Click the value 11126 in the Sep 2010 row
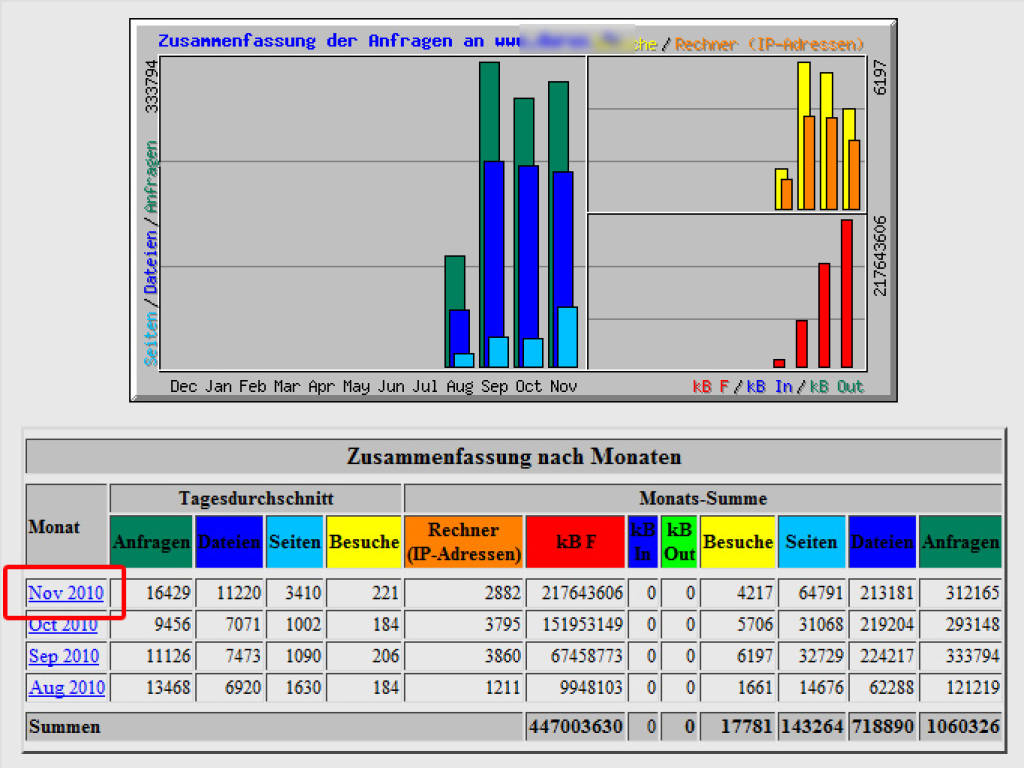Viewport: 1024px width, 768px height. click(168, 656)
